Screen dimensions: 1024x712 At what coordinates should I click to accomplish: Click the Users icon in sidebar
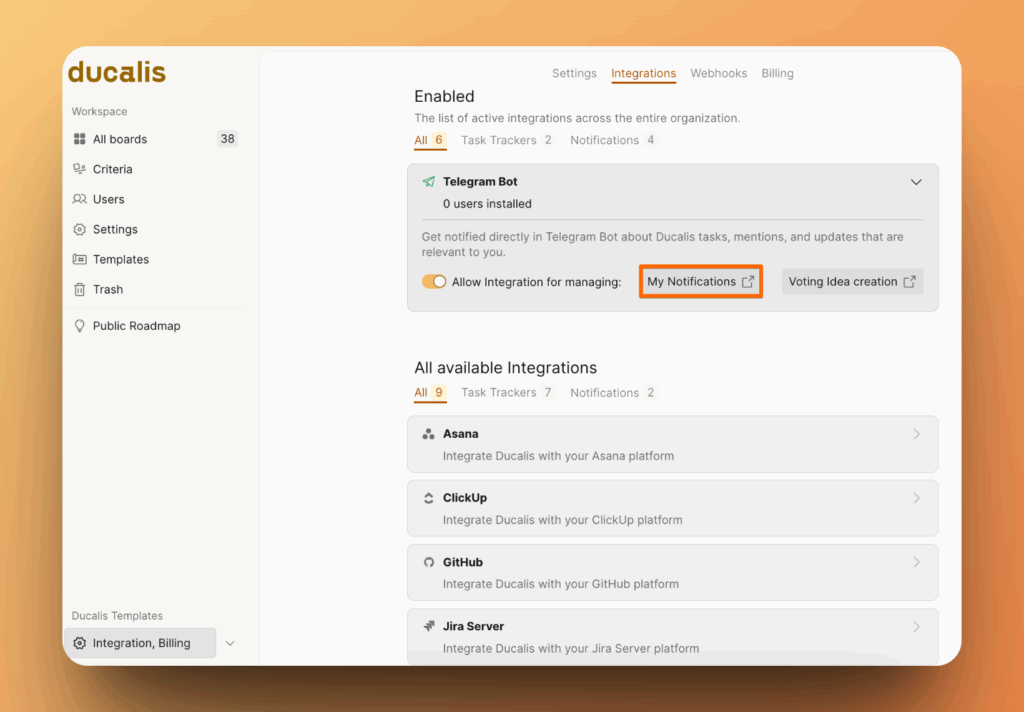point(80,199)
